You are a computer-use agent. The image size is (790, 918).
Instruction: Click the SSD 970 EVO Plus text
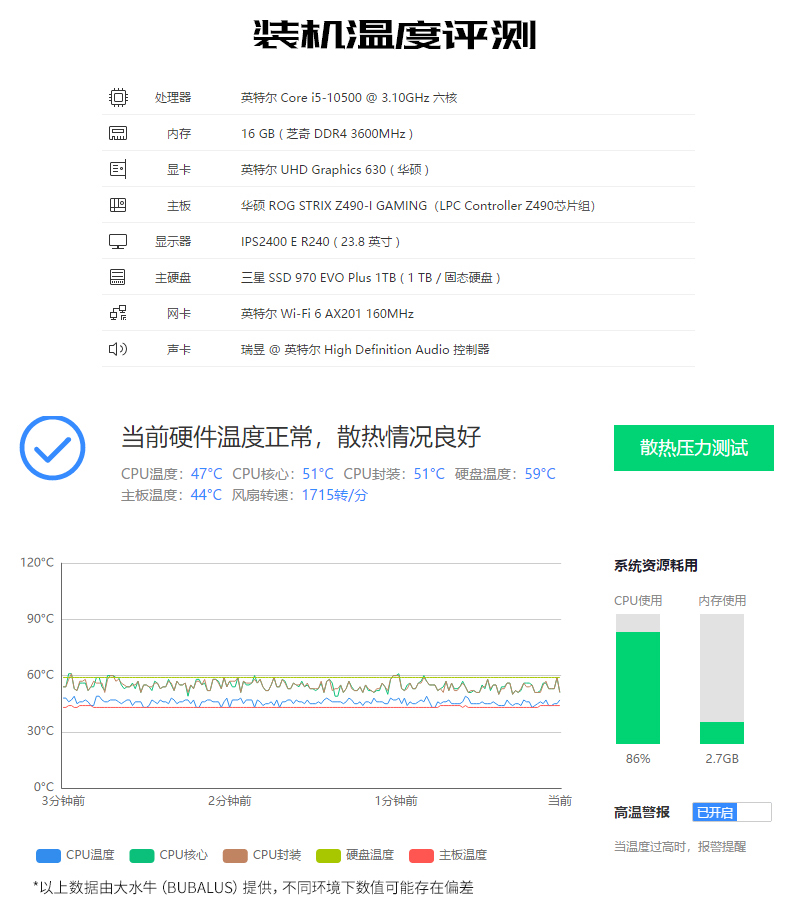(x=371, y=278)
